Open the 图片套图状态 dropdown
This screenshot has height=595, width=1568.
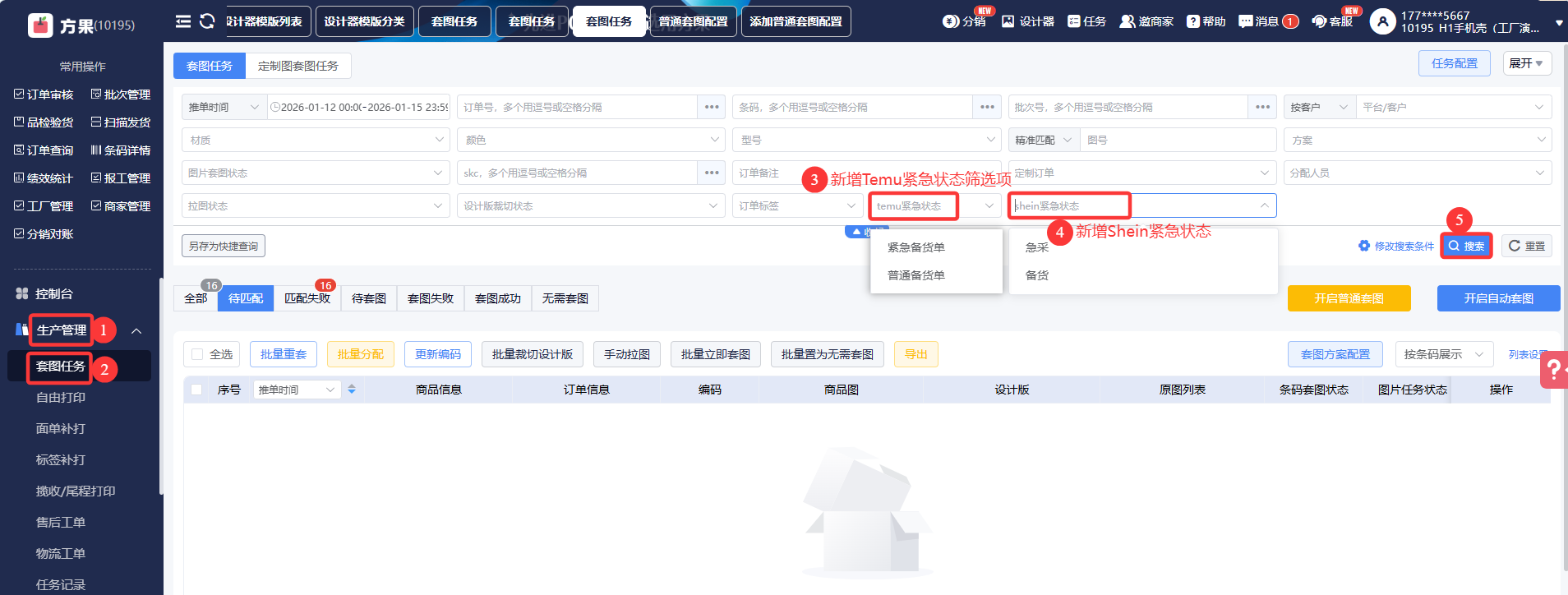[316, 173]
